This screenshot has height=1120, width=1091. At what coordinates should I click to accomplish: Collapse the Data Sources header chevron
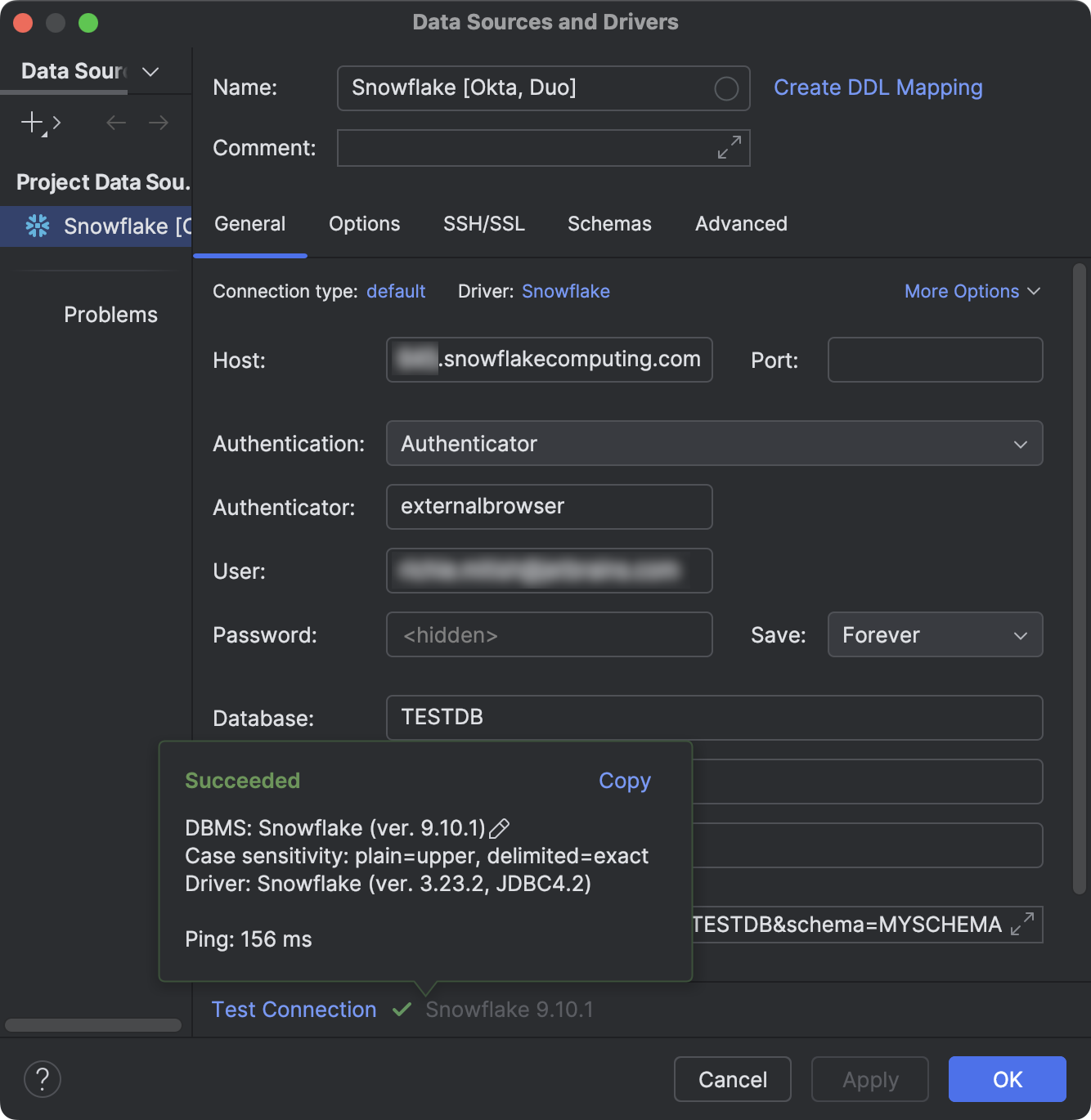(x=150, y=72)
